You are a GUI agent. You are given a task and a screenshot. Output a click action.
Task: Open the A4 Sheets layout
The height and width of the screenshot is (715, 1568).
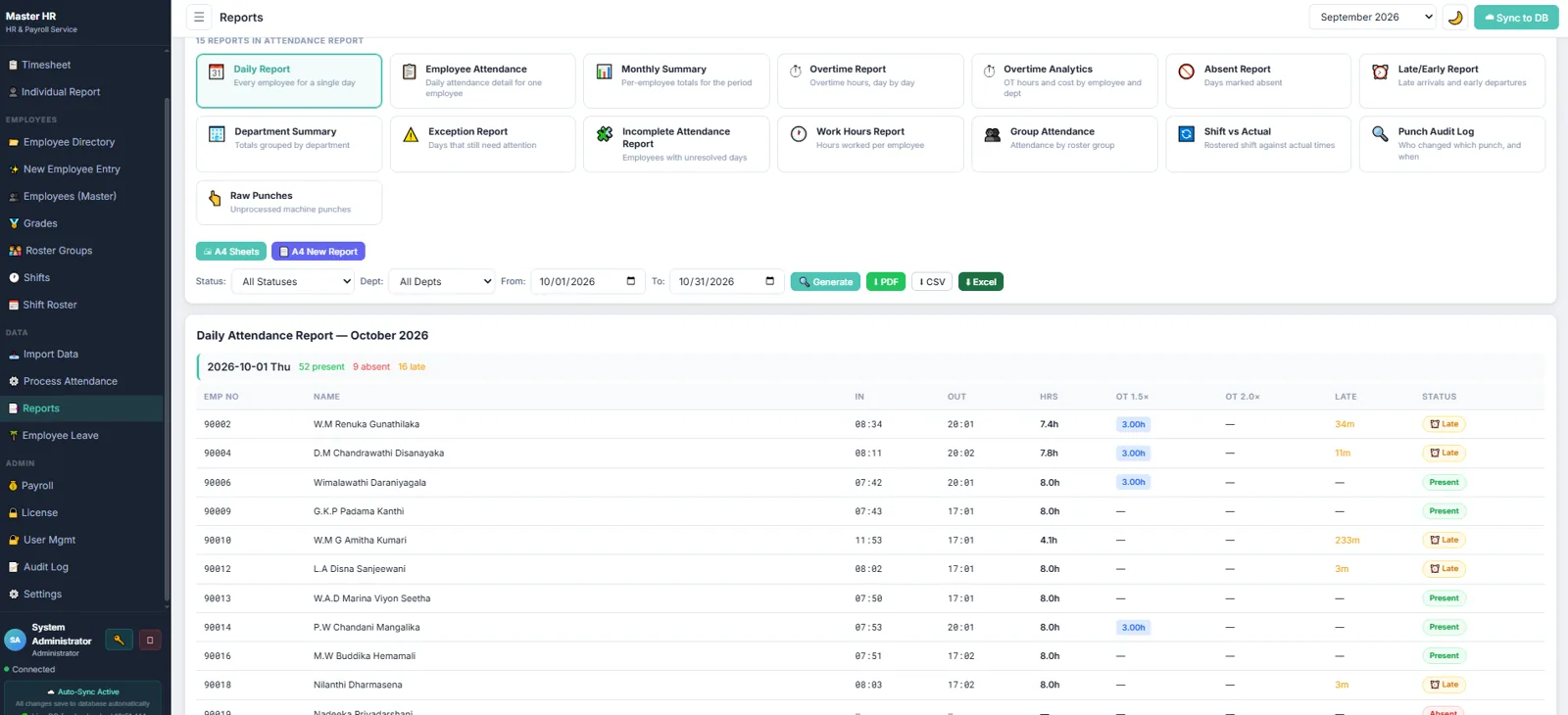point(231,252)
